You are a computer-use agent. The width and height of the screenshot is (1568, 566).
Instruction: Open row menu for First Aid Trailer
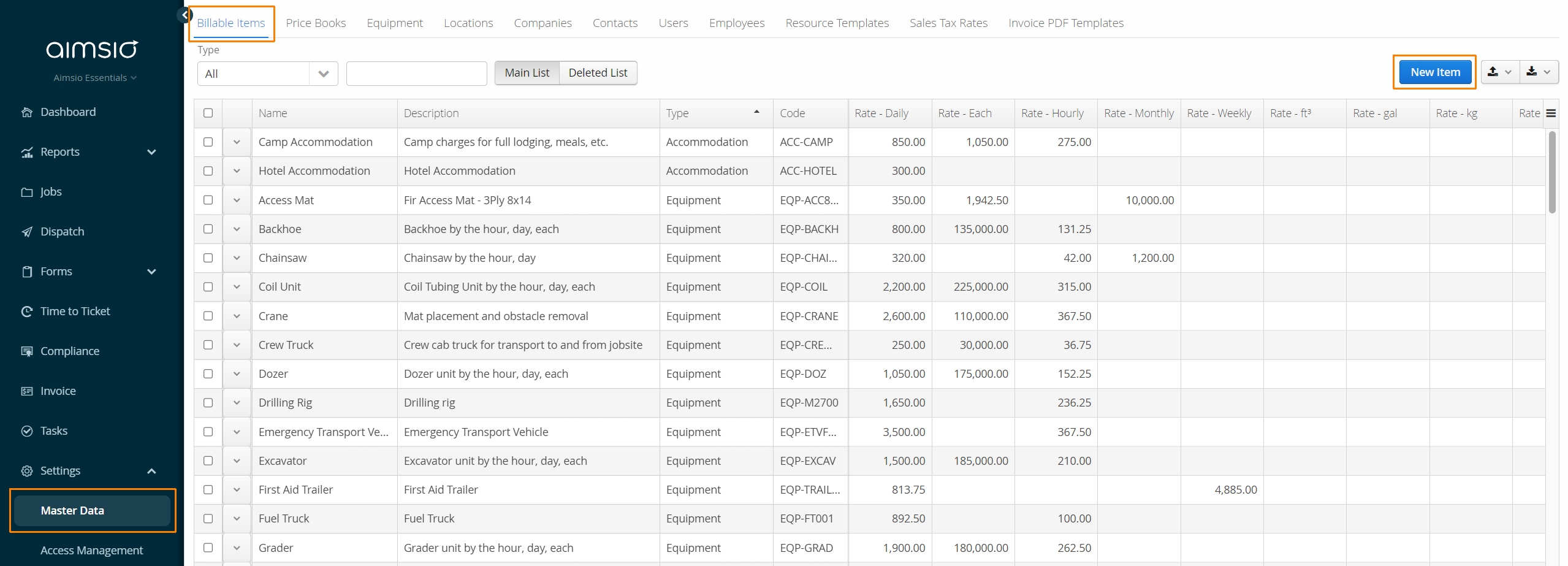coord(237,490)
